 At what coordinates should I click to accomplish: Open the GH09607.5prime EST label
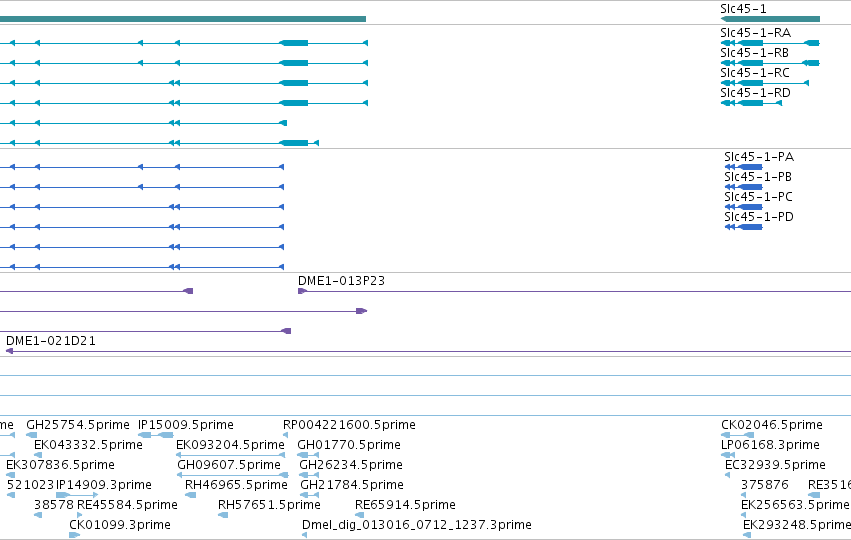229,465
